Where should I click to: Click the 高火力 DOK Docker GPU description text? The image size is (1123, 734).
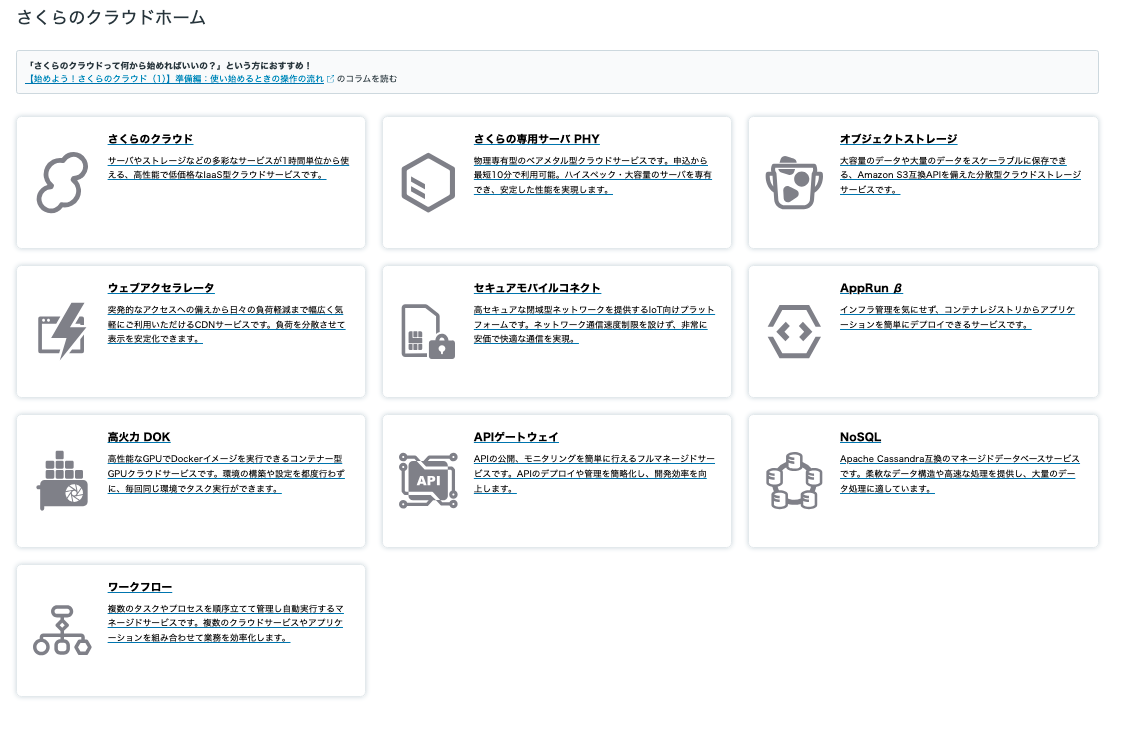pos(226,473)
